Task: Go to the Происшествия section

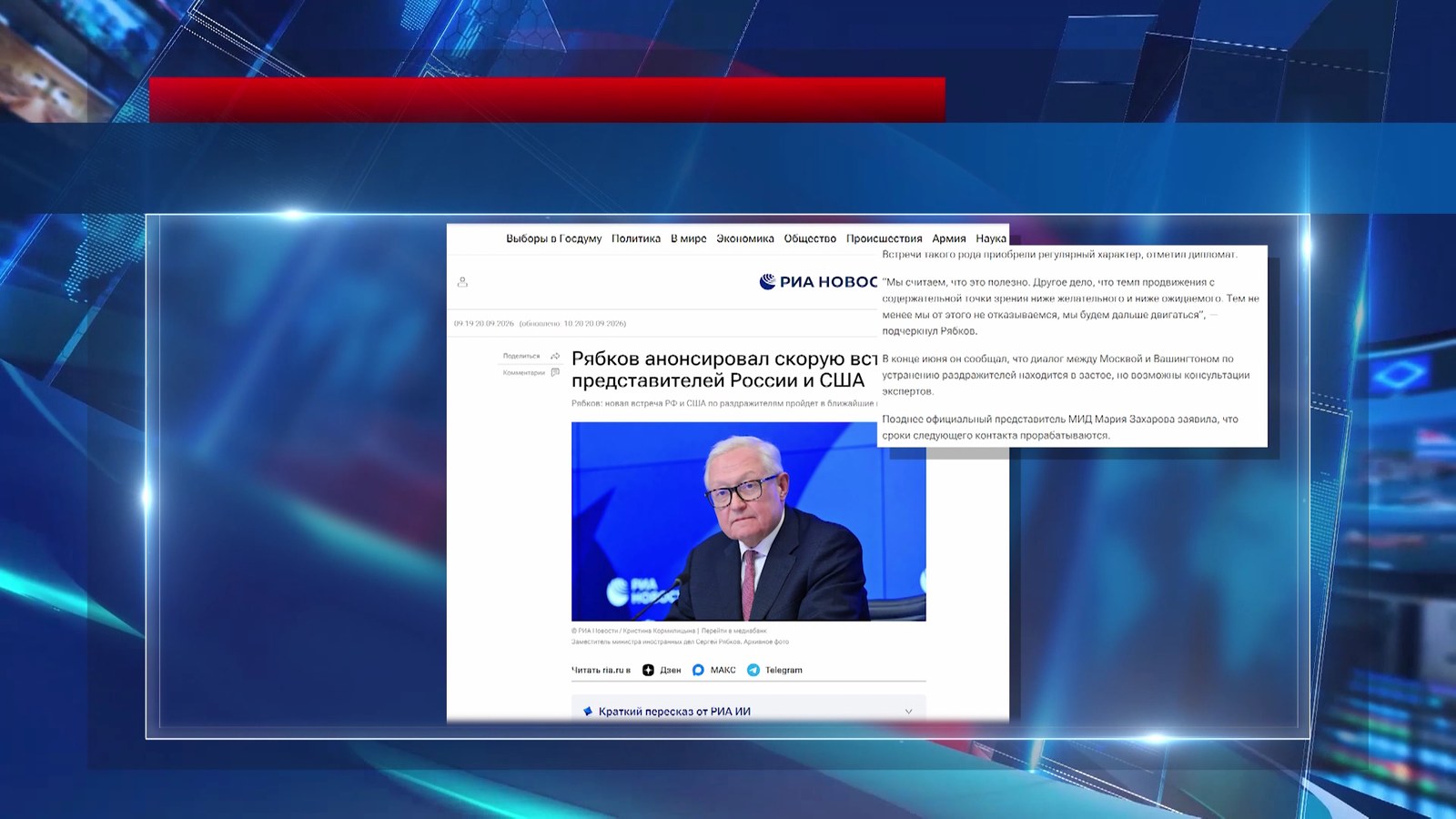Action: click(x=884, y=238)
